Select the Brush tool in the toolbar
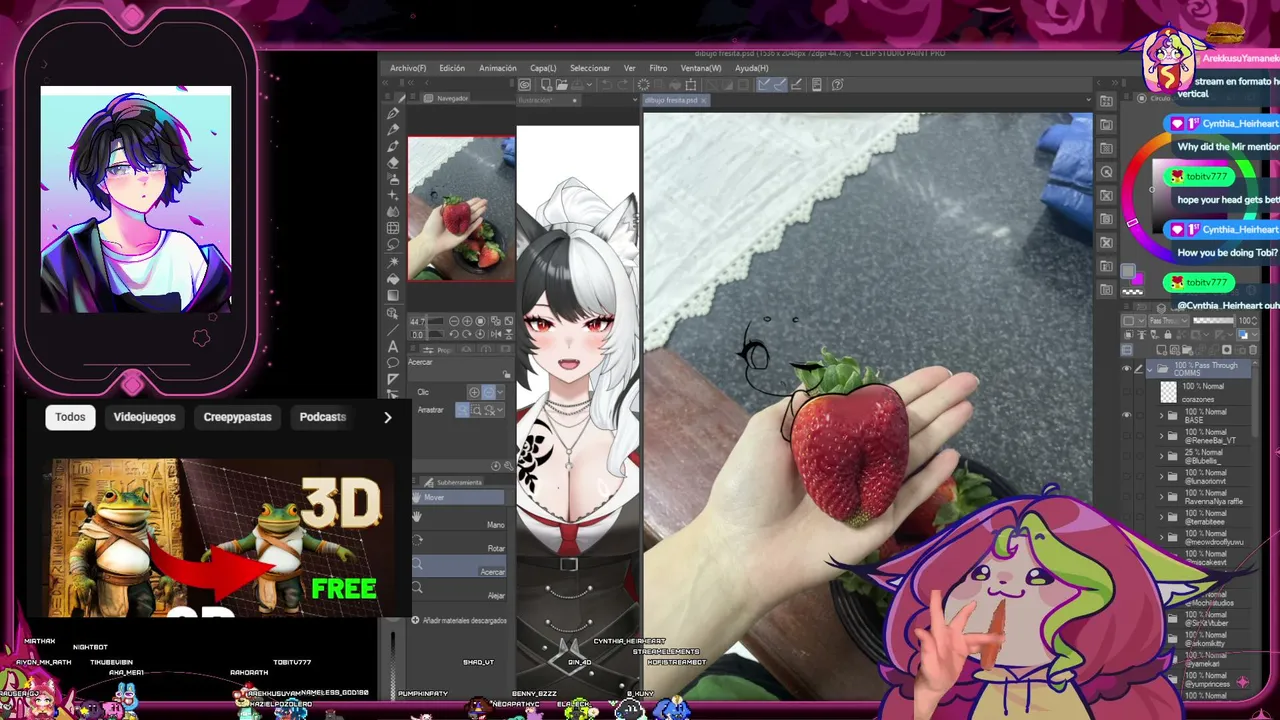 (393, 146)
